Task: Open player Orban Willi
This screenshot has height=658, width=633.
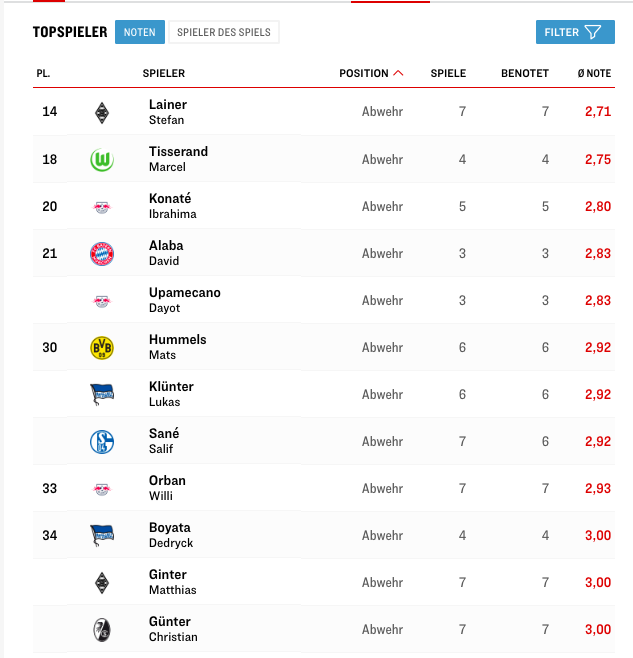Action: [167, 488]
